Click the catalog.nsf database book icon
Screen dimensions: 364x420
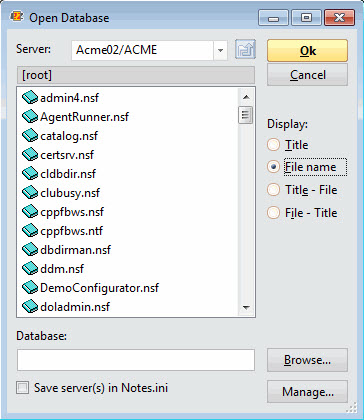30,136
